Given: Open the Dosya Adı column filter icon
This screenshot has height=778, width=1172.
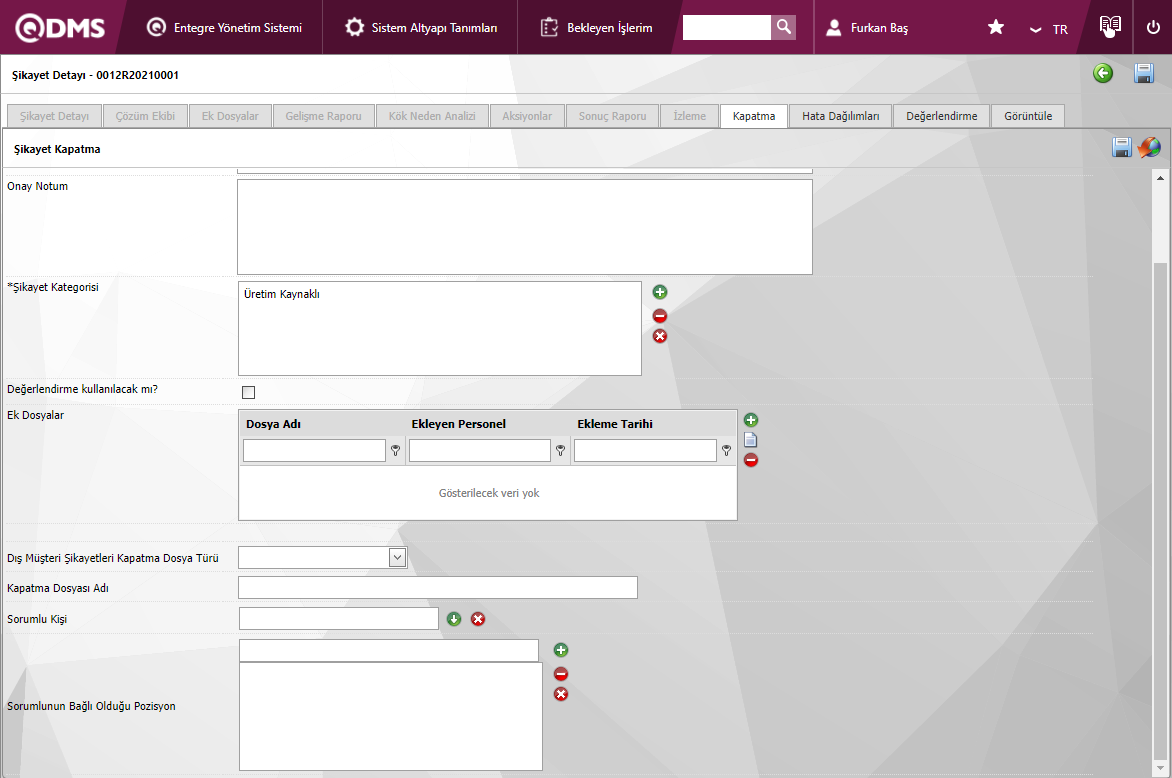Looking at the screenshot, I should click(x=395, y=451).
